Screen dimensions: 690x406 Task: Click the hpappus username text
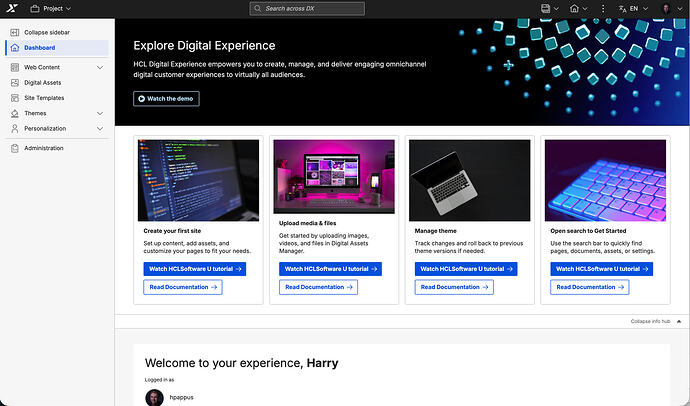[182, 397]
